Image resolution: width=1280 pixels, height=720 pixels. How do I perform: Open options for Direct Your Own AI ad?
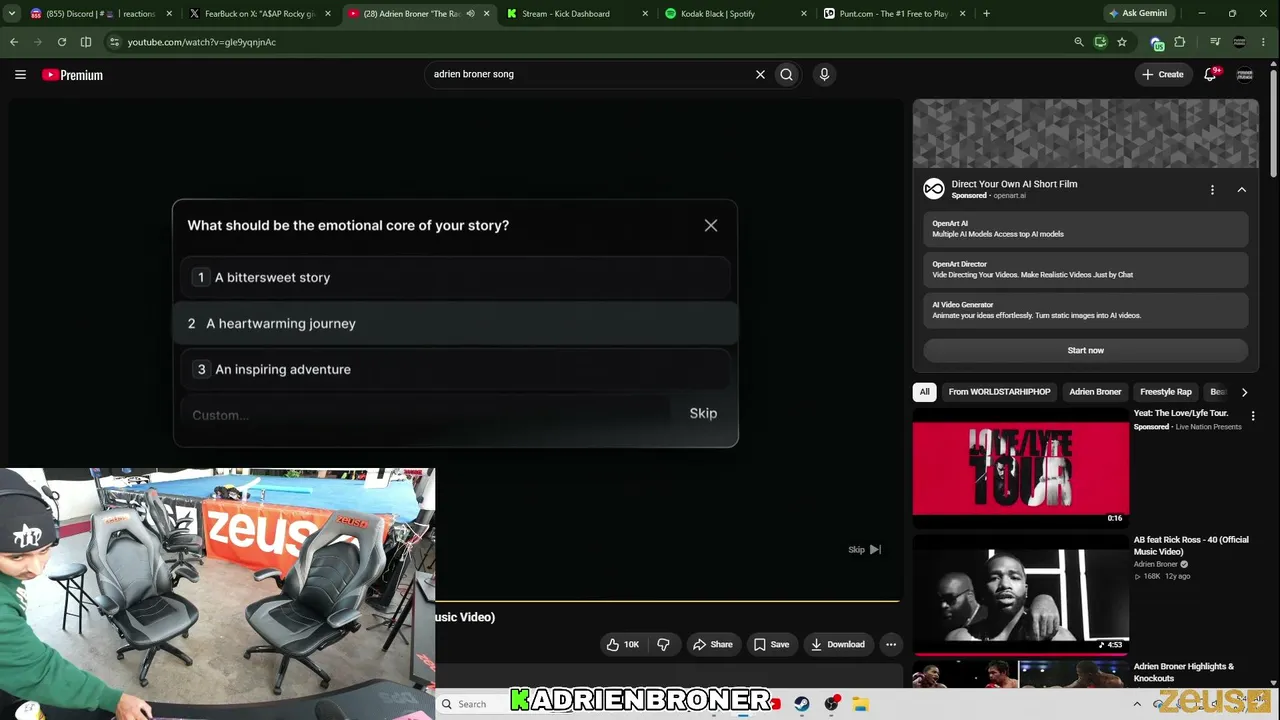point(1212,190)
